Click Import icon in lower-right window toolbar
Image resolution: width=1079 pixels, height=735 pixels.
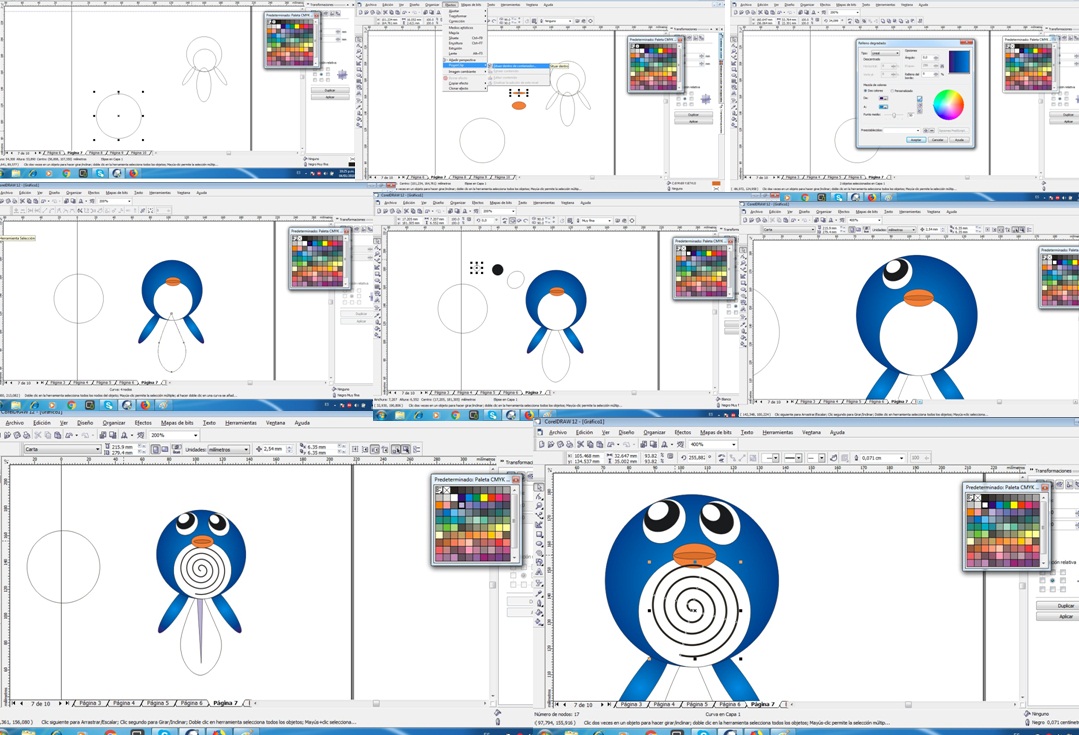[643, 445]
